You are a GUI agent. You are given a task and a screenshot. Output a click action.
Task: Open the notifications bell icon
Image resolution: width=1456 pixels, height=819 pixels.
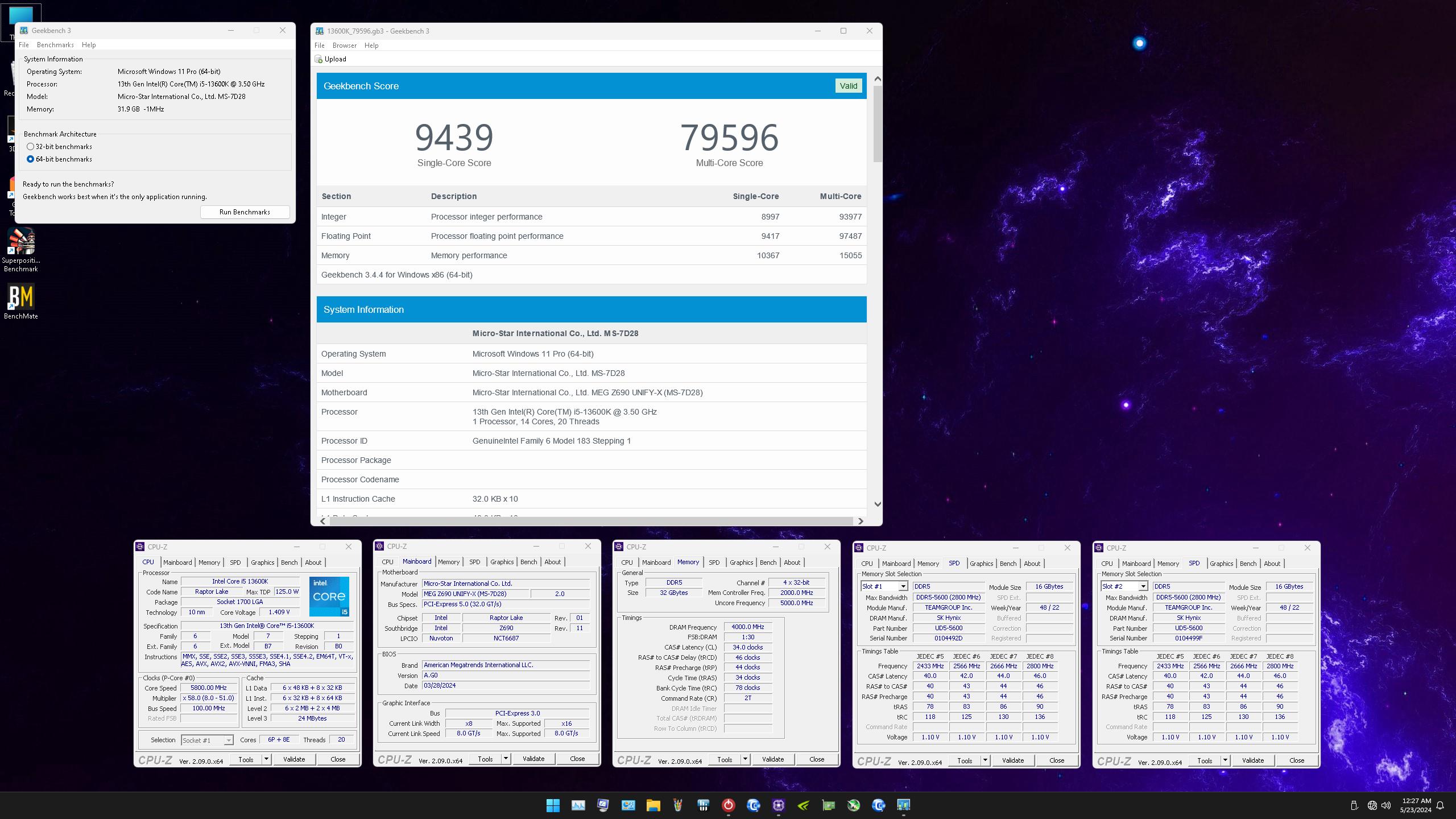(1440, 805)
